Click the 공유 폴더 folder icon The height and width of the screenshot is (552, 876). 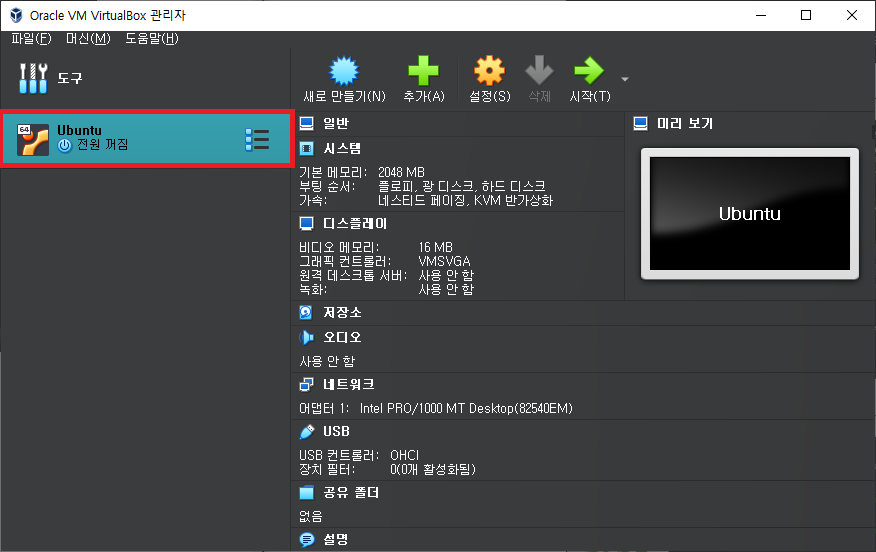click(x=307, y=493)
